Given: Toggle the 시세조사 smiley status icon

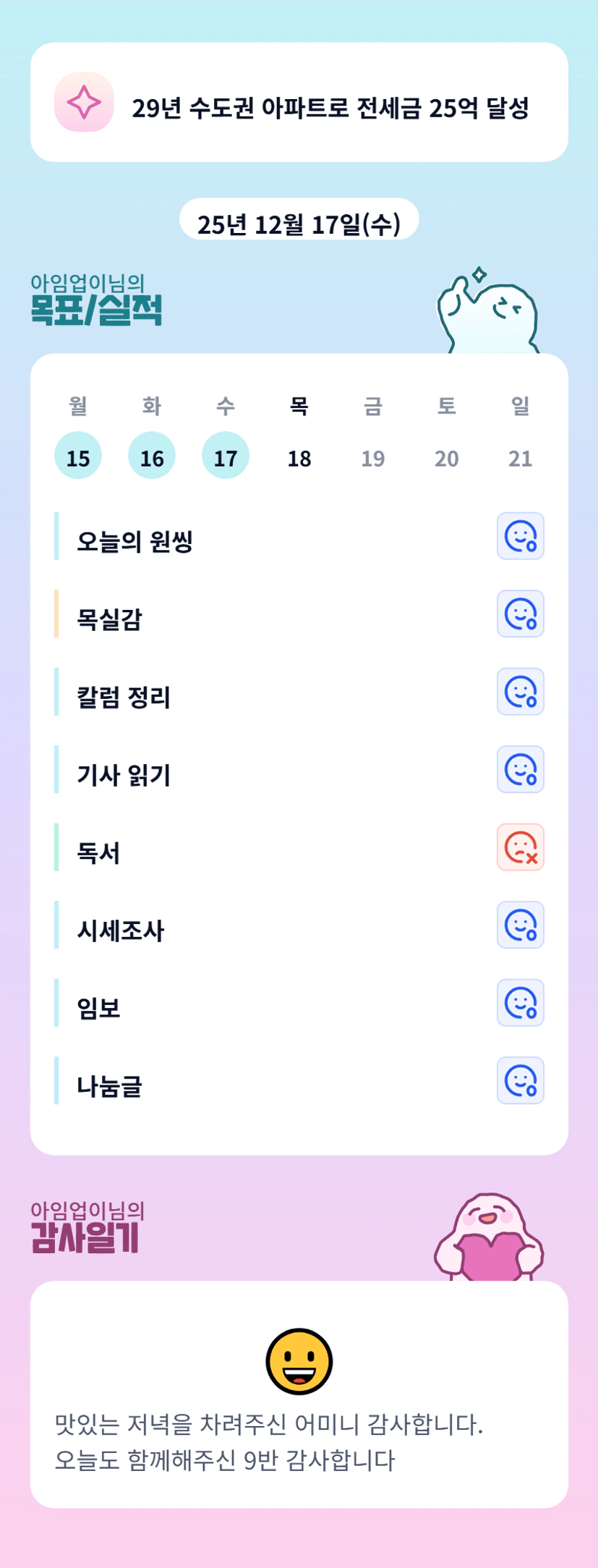Looking at the screenshot, I should 520,925.
